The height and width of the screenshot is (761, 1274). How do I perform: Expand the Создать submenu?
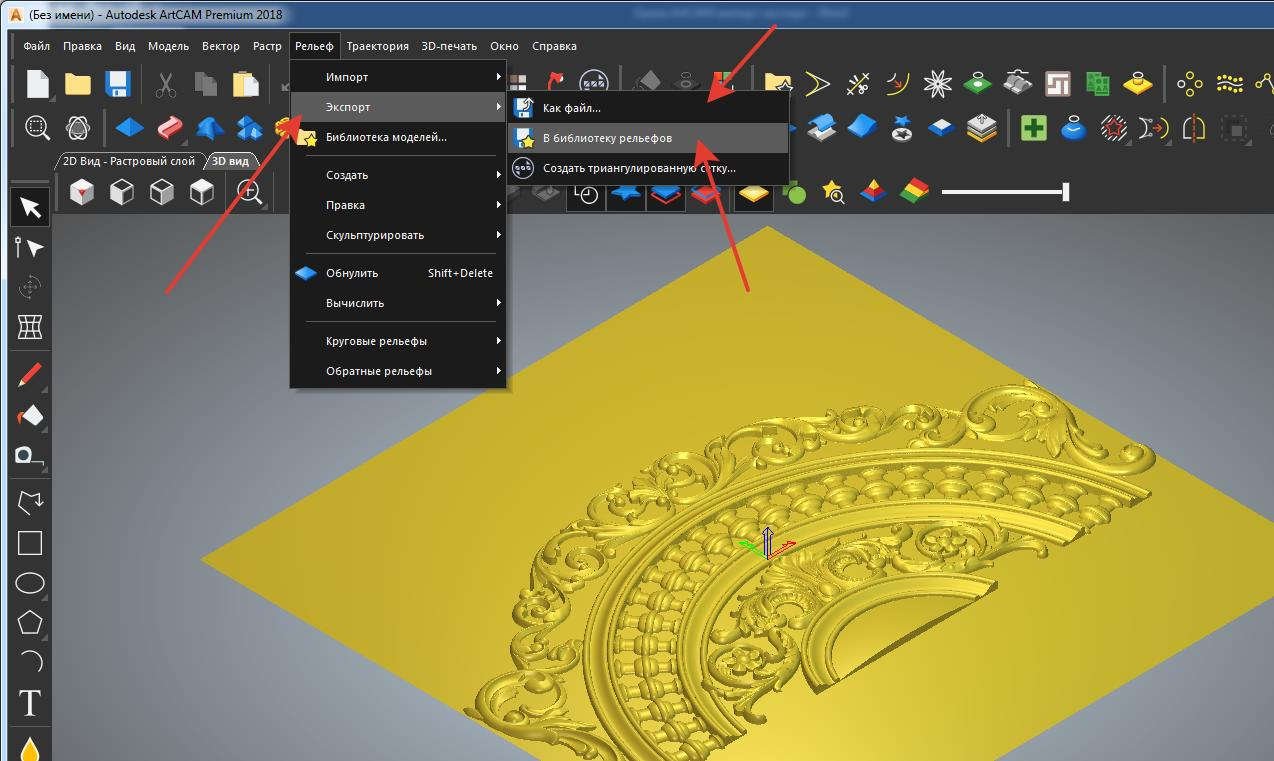coord(398,175)
